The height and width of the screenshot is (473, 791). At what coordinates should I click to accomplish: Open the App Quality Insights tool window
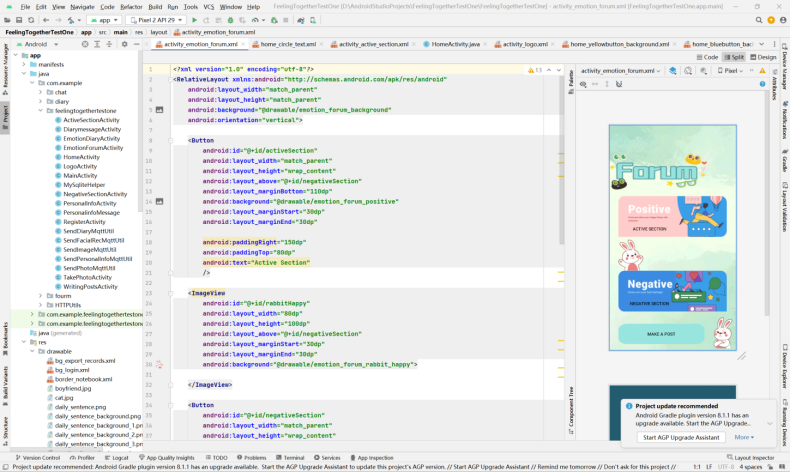tap(166, 458)
